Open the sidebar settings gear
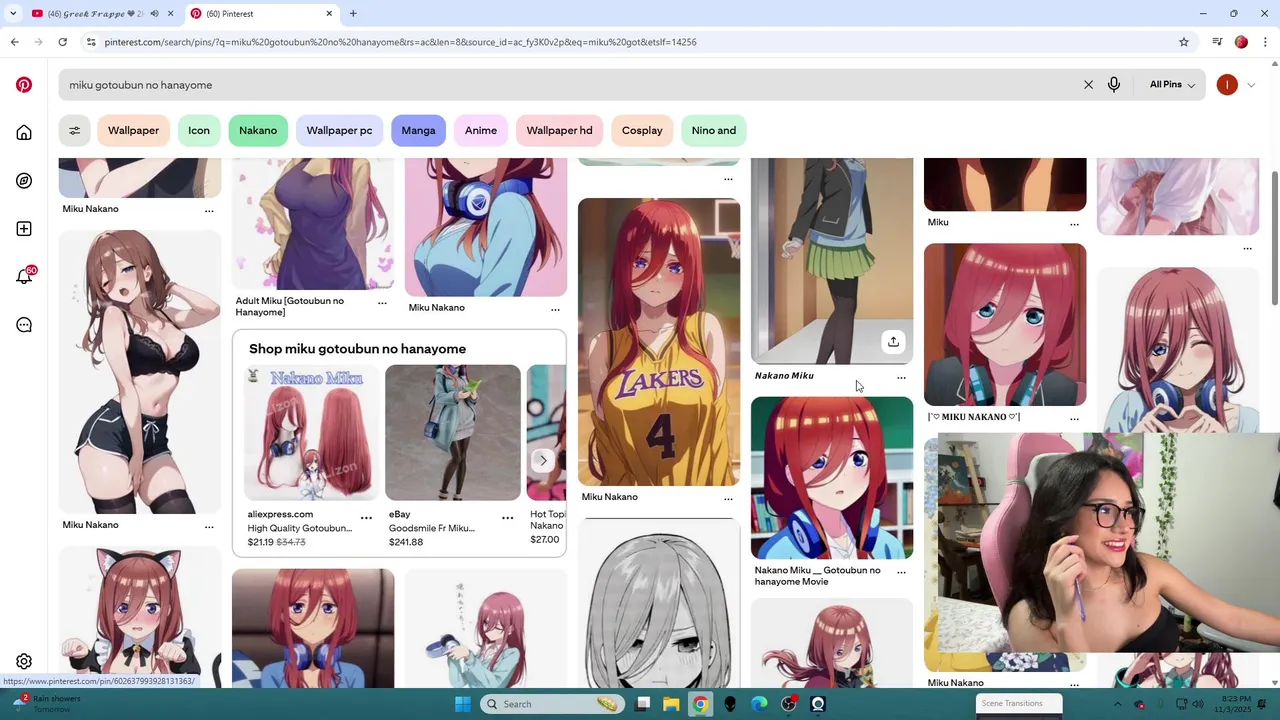1280x720 pixels. [24, 661]
